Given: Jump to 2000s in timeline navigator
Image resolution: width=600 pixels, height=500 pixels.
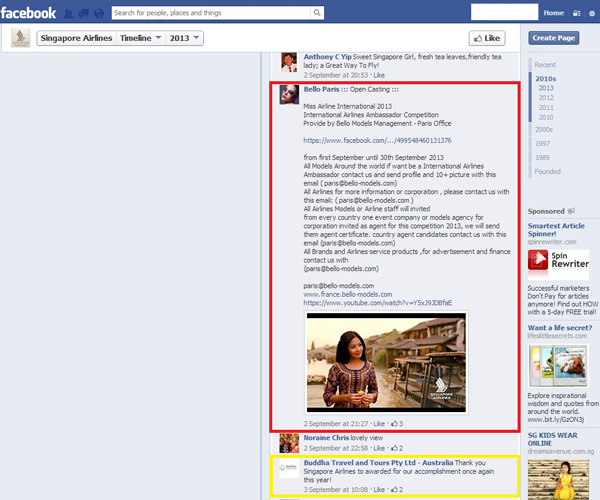Looking at the screenshot, I should (x=546, y=130).
